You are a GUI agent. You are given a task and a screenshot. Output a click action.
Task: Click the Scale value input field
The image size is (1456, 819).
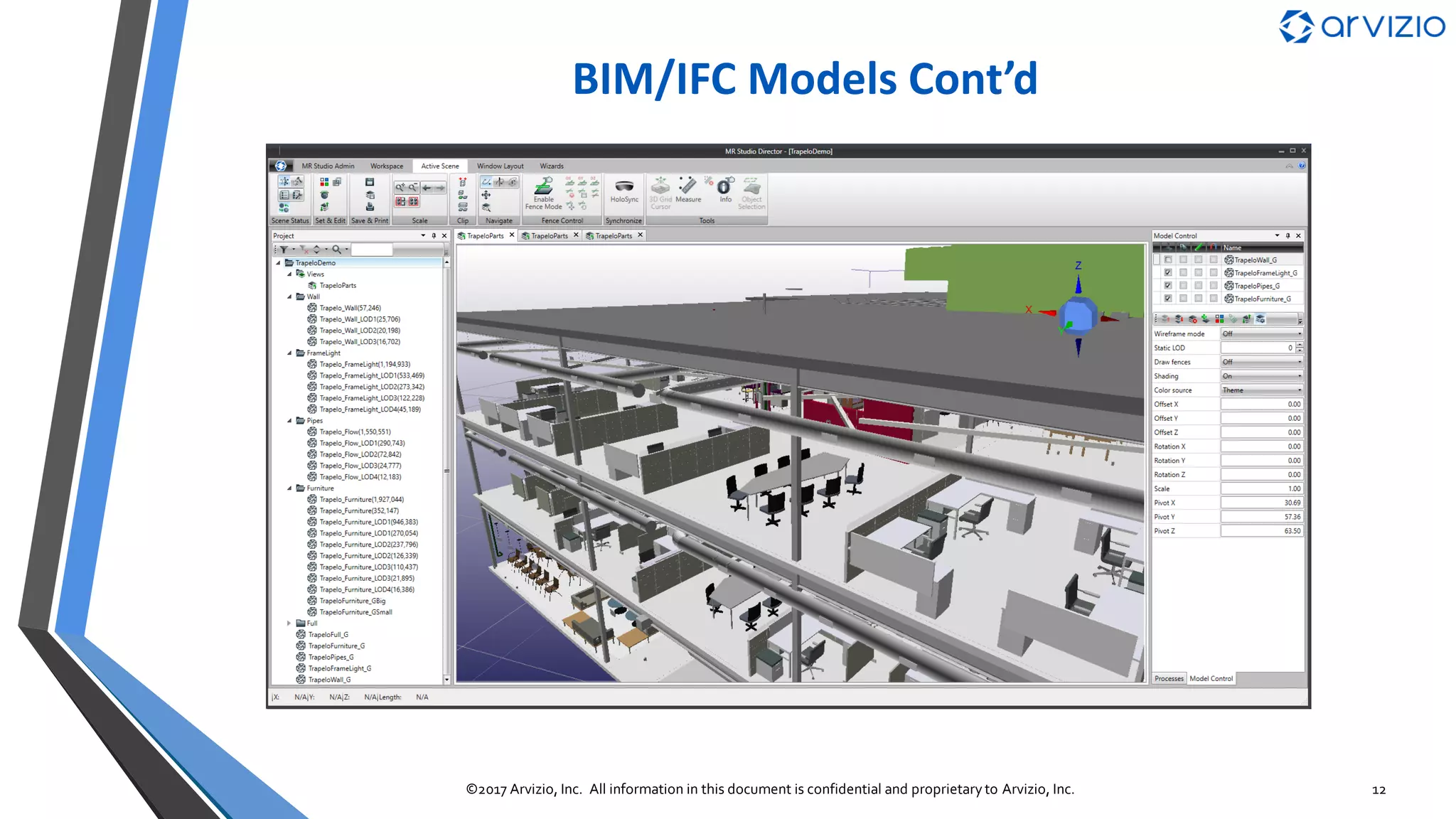click(x=1261, y=489)
